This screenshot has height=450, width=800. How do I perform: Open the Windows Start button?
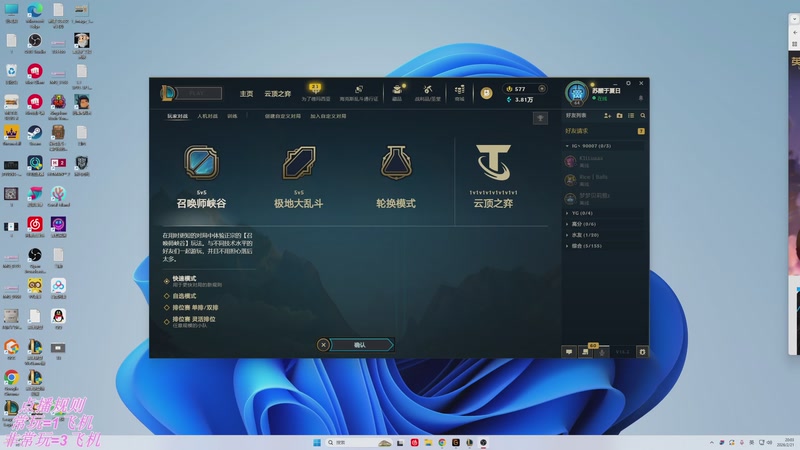pyautogui.click(x=316, y=442)
